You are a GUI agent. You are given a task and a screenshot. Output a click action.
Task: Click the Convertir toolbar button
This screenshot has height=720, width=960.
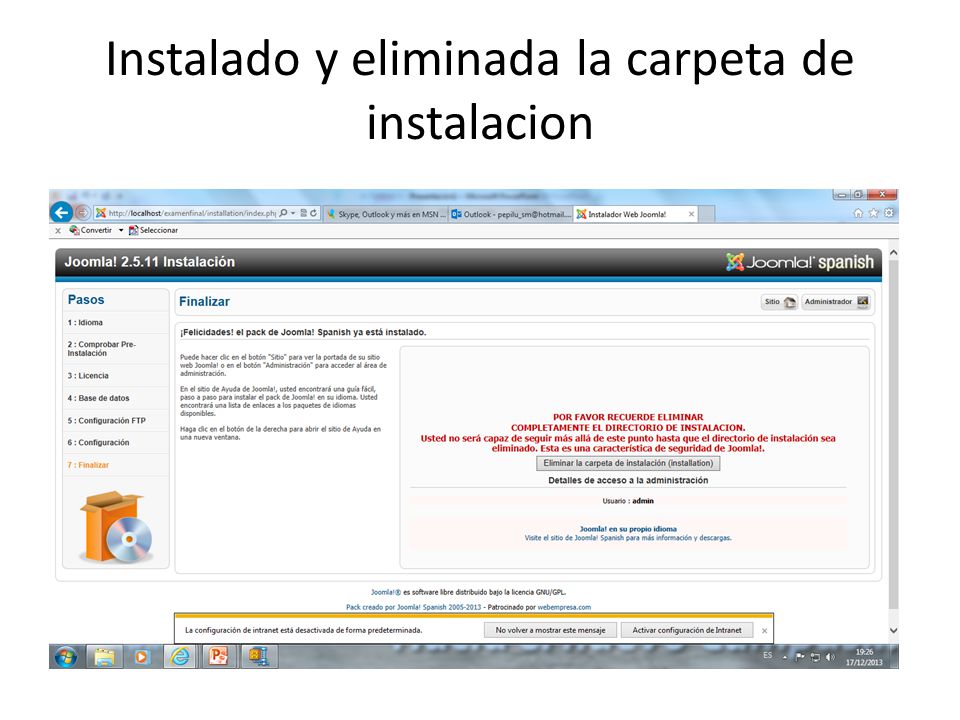tap(91, 230)
